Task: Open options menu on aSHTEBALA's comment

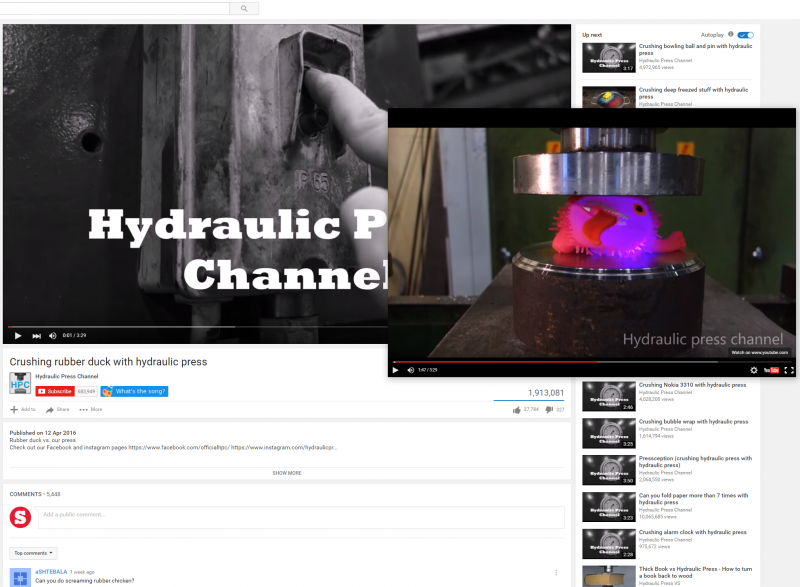Action: (556, 572)
